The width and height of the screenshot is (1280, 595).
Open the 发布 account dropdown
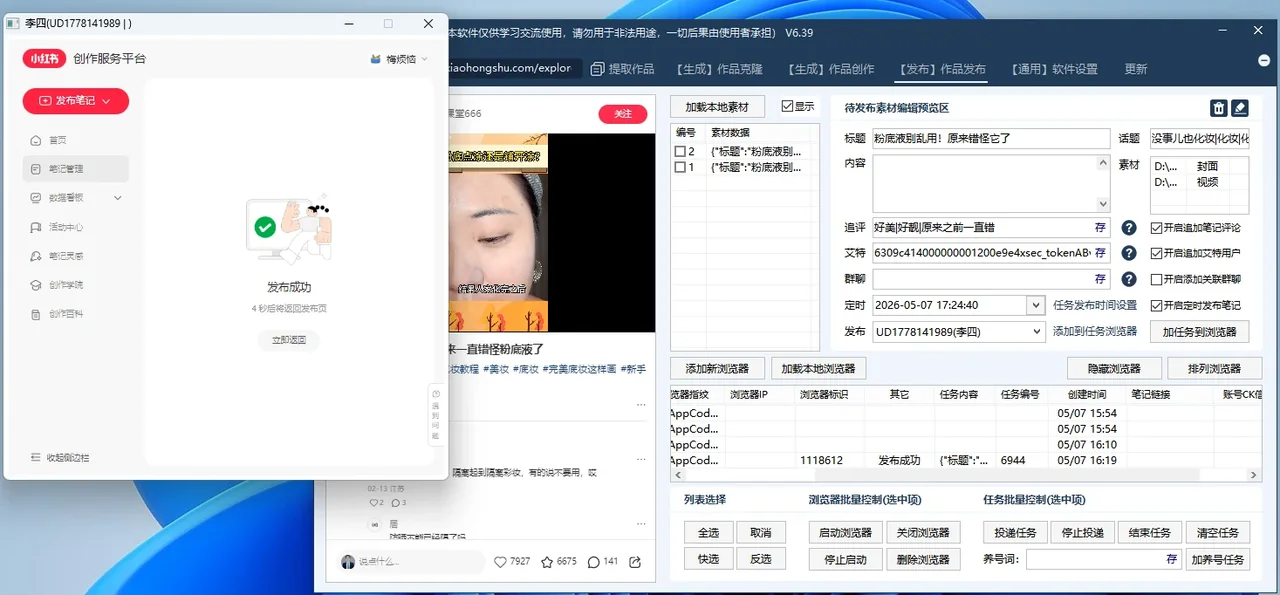click(1035, 331)
